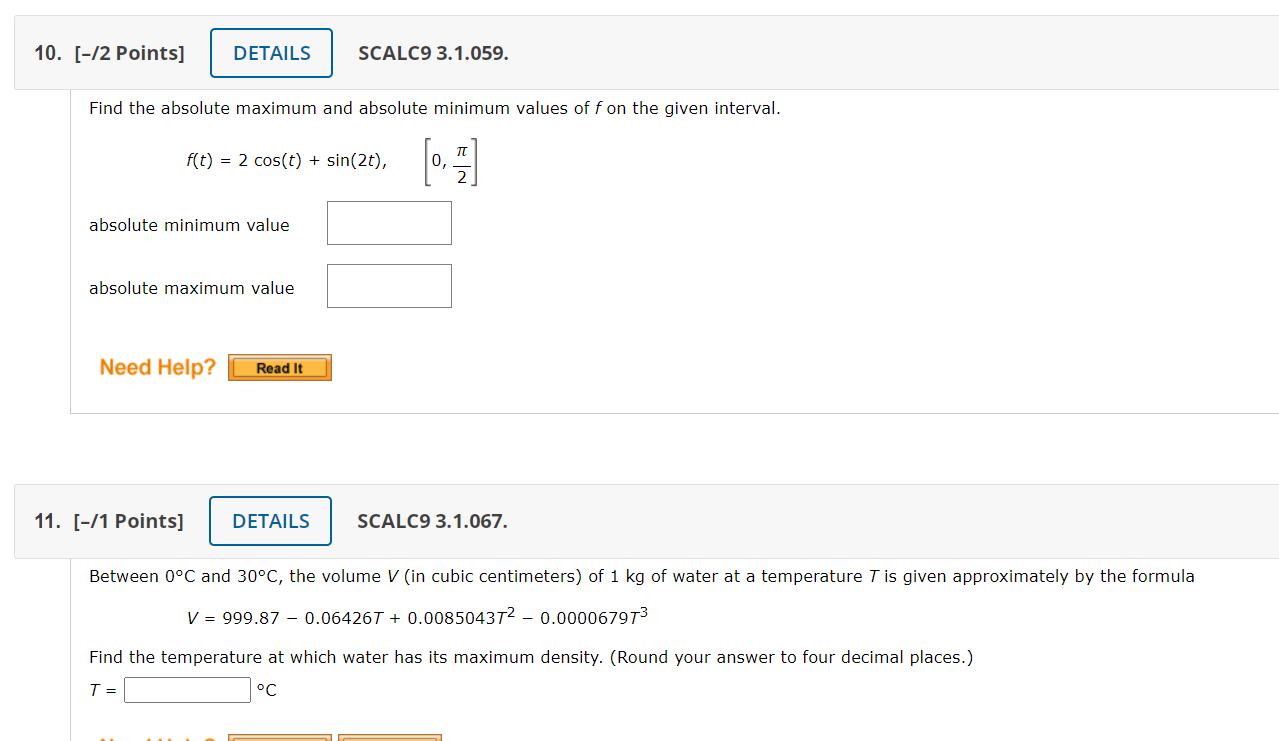Click the Need Help? label in problem 10

pos(156,367)
